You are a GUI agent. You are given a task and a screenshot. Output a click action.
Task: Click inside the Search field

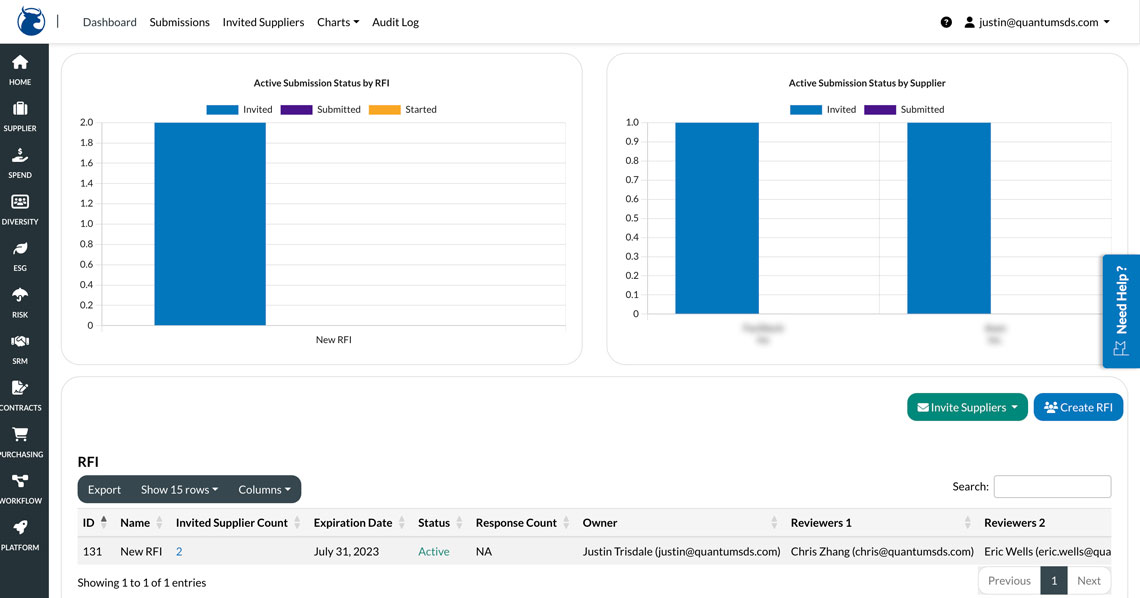(x=1052, y=486)
